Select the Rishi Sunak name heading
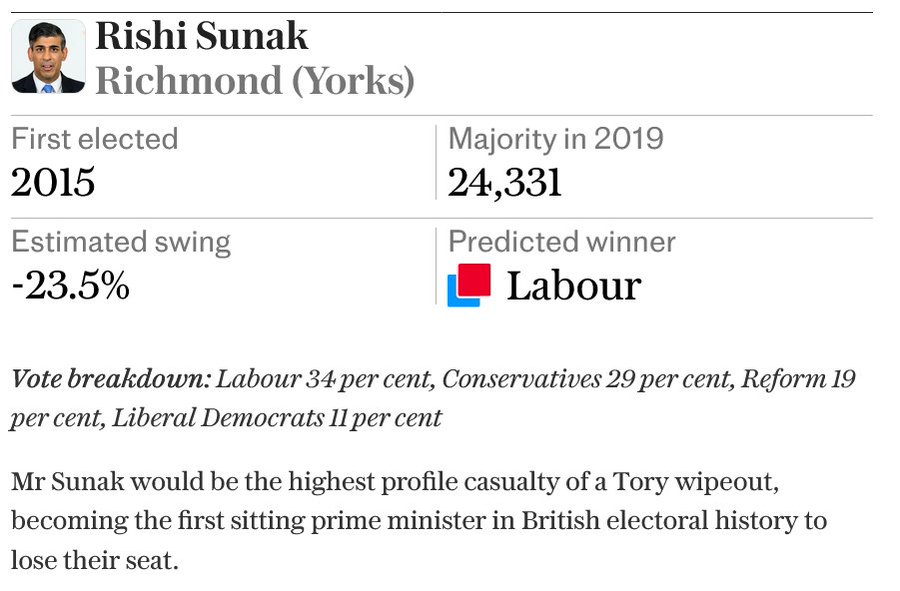 point(201,36)
